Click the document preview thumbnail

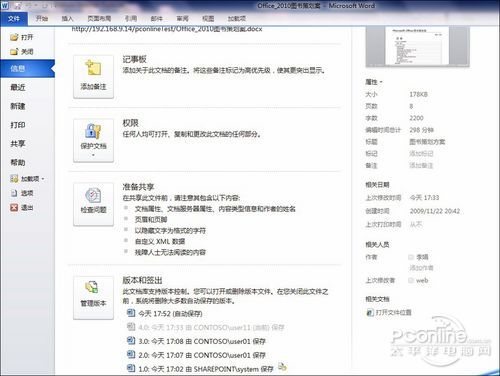417,47
